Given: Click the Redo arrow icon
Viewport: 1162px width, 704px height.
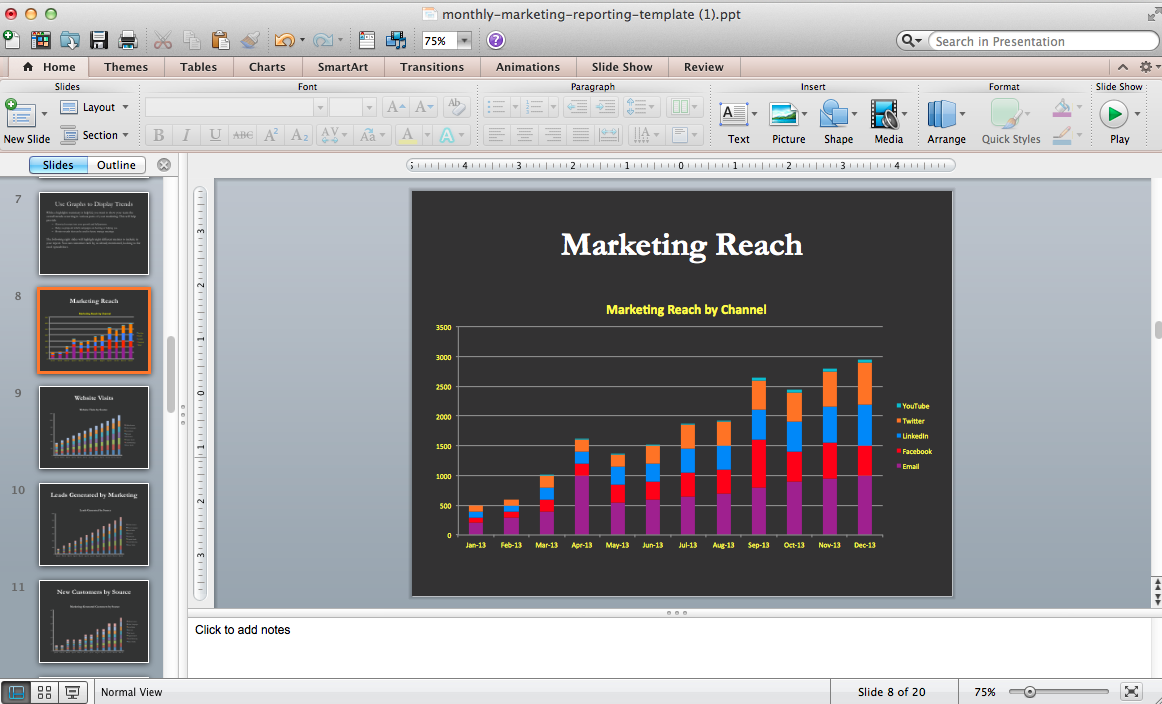Looking at the screenshot, I should point(323,40).
